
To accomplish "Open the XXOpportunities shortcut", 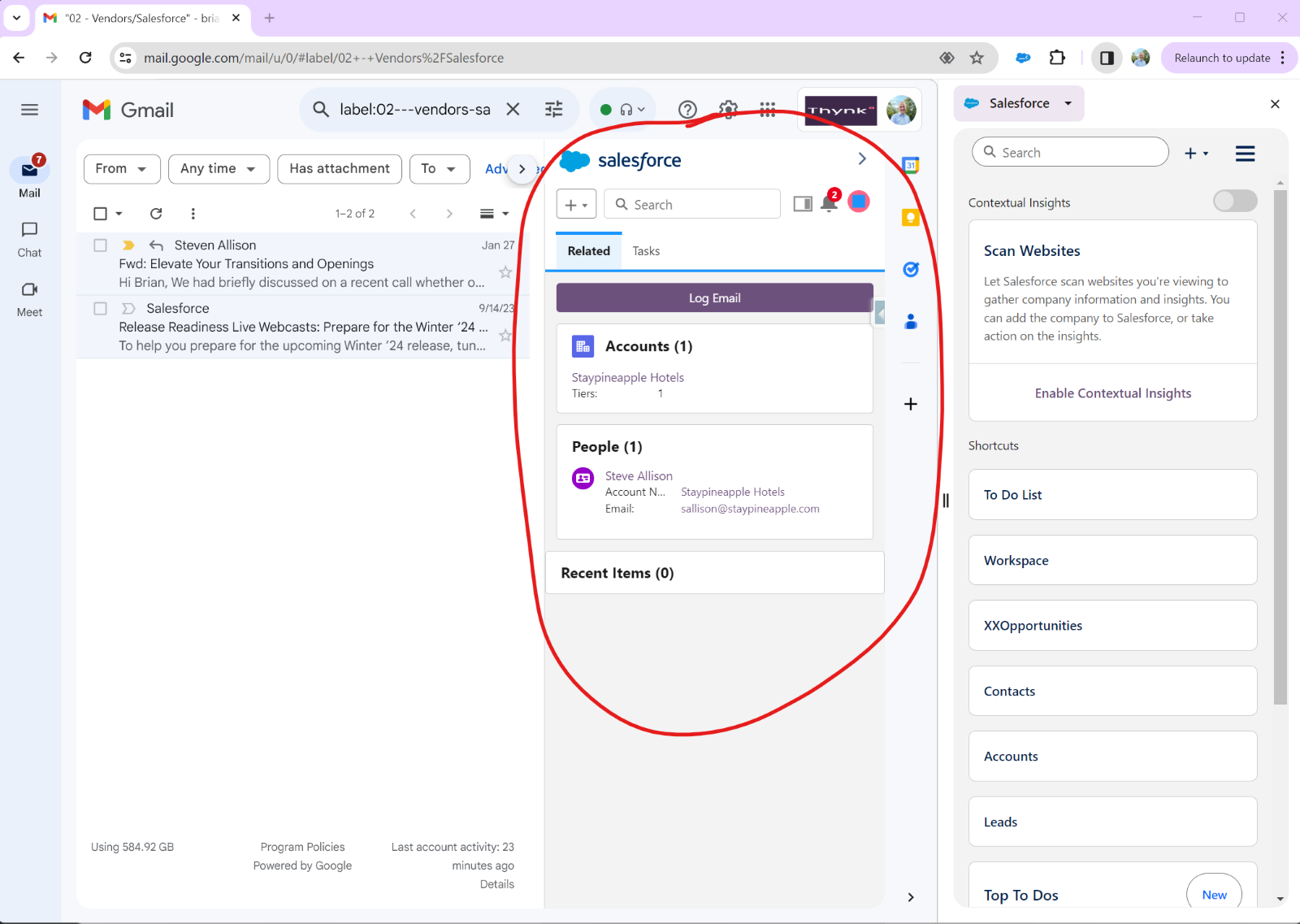I will (x=1112, y=626).
